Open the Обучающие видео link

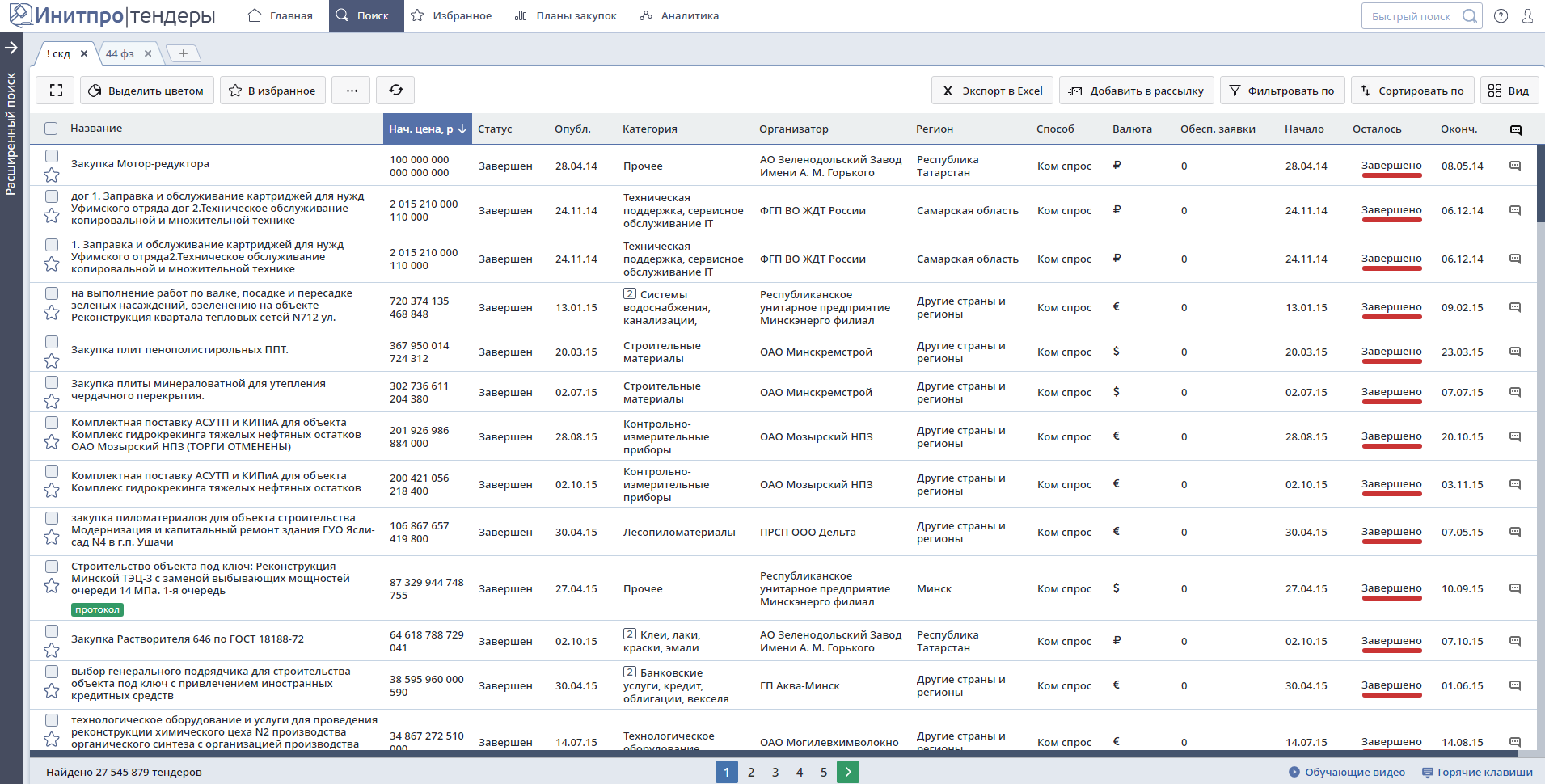1347,773
